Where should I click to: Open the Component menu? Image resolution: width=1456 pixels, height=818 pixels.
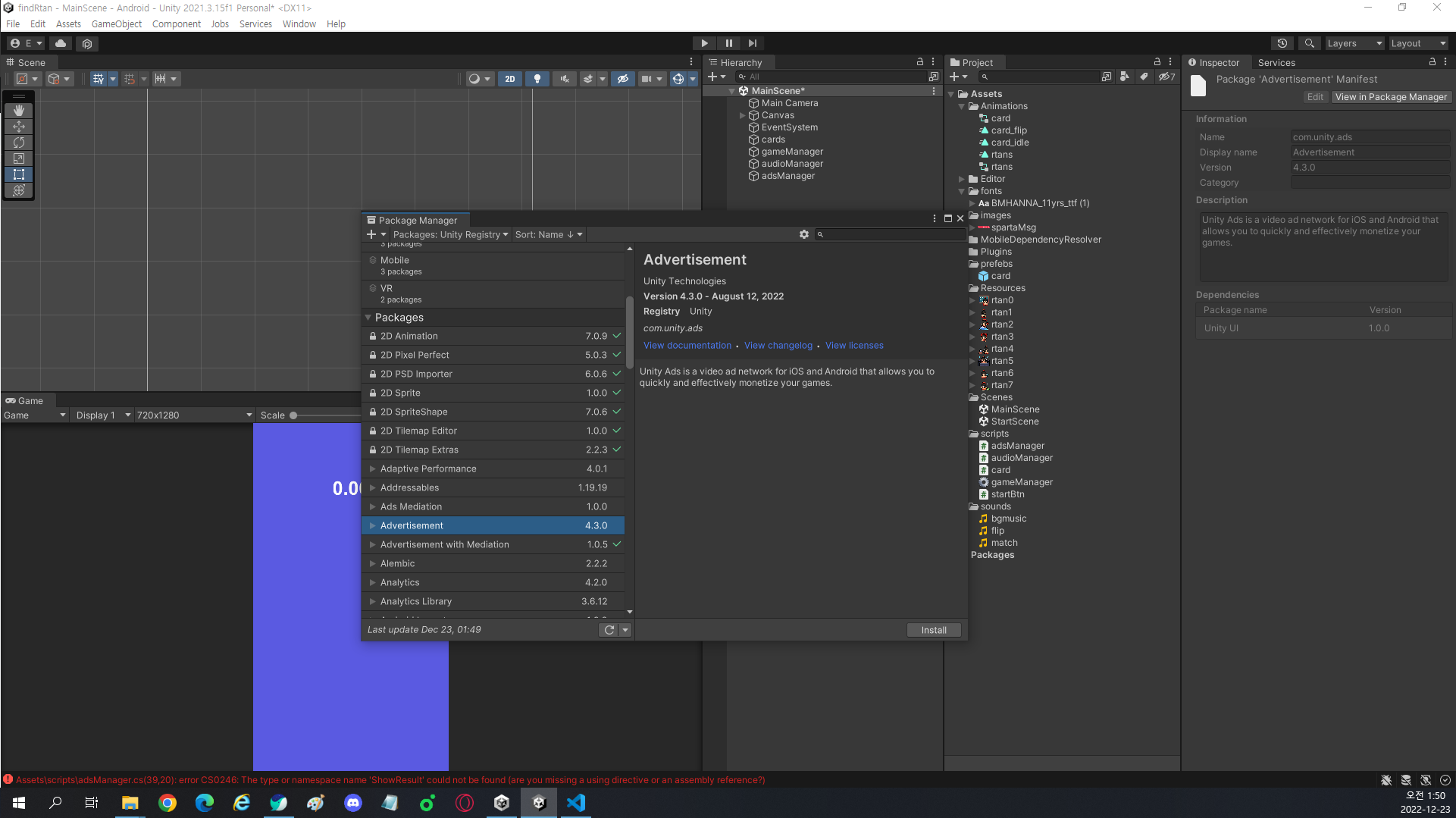tap(177, 24)
